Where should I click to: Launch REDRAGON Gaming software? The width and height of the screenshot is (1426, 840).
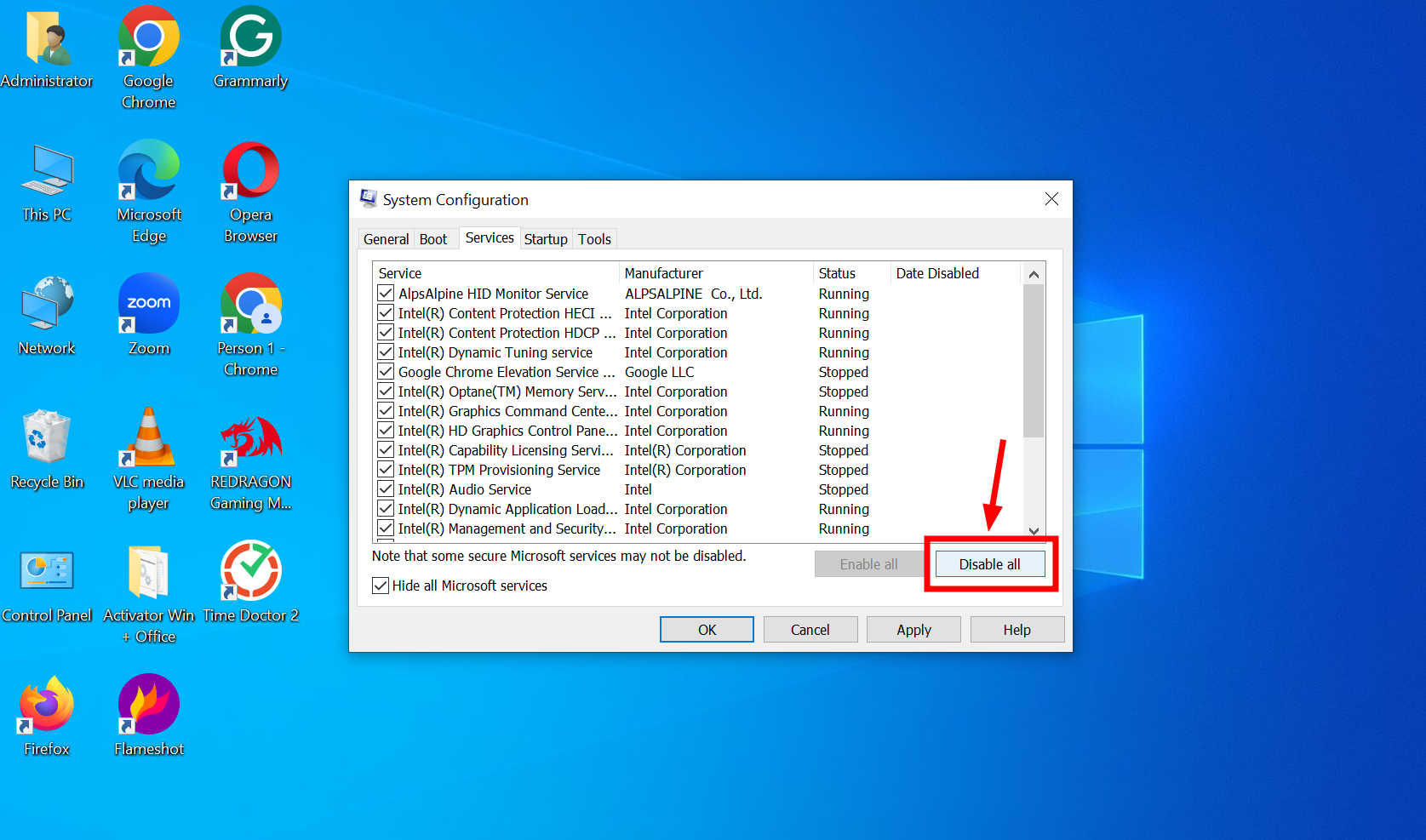tap(249, 438)
